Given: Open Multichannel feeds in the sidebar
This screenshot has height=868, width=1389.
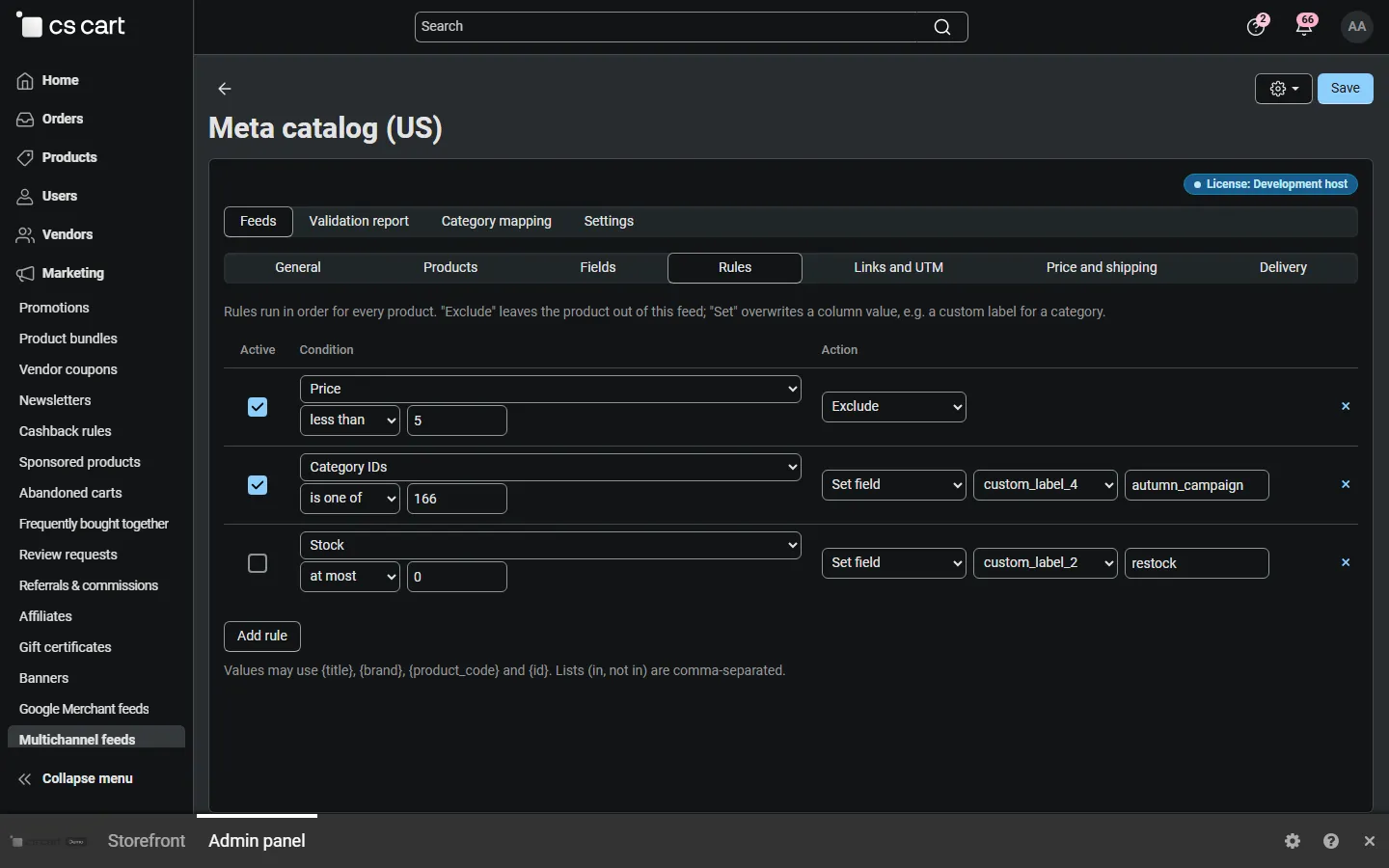Looking at the screenshot, I should point(96,739).
